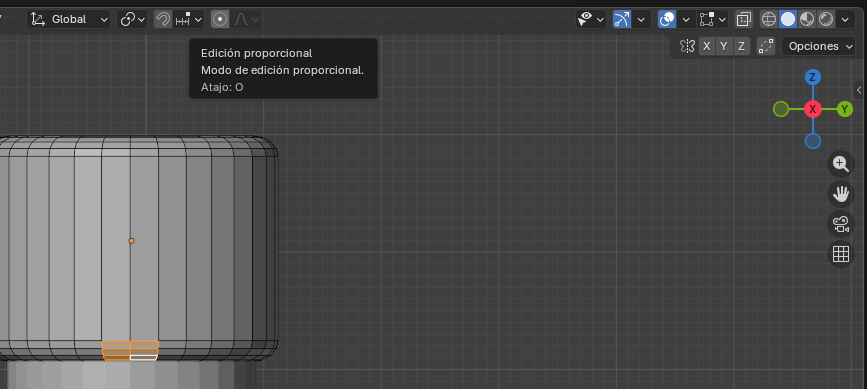Screen dimensions: 867x389
Task: Toggle the magnet snapping button
Action: [x=163, y=19]
